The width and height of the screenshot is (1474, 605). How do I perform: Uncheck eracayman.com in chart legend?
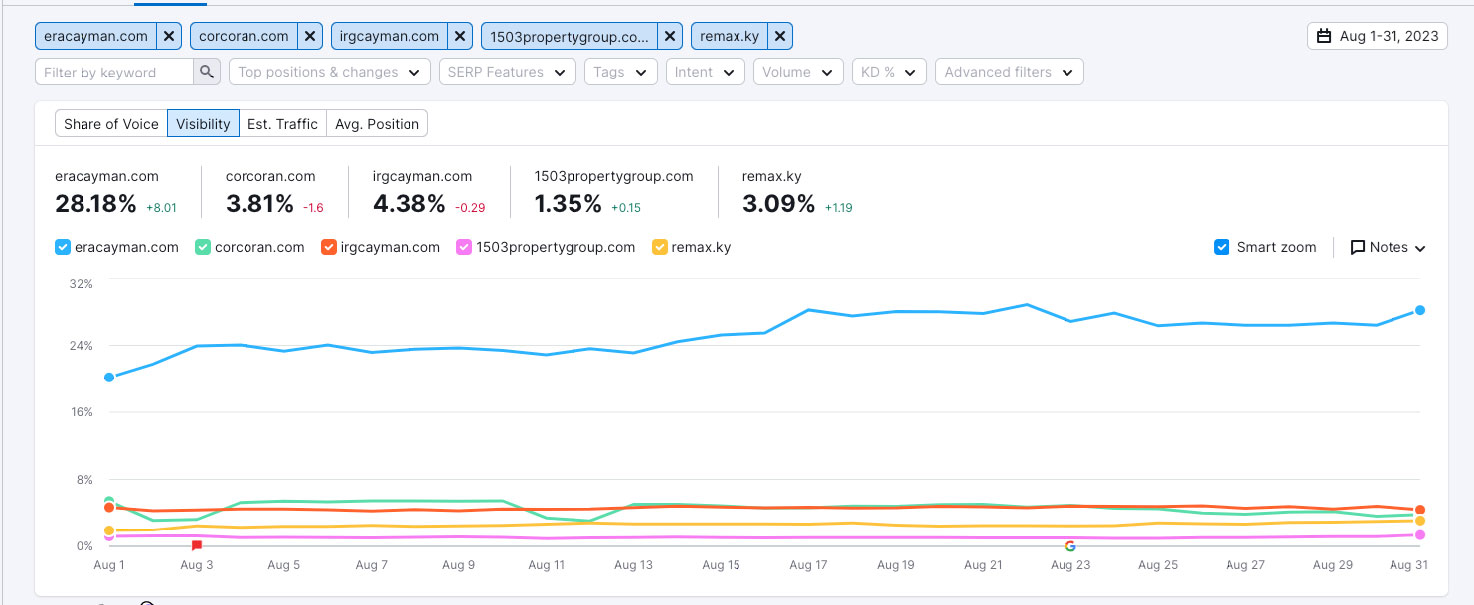coord(63,247)
